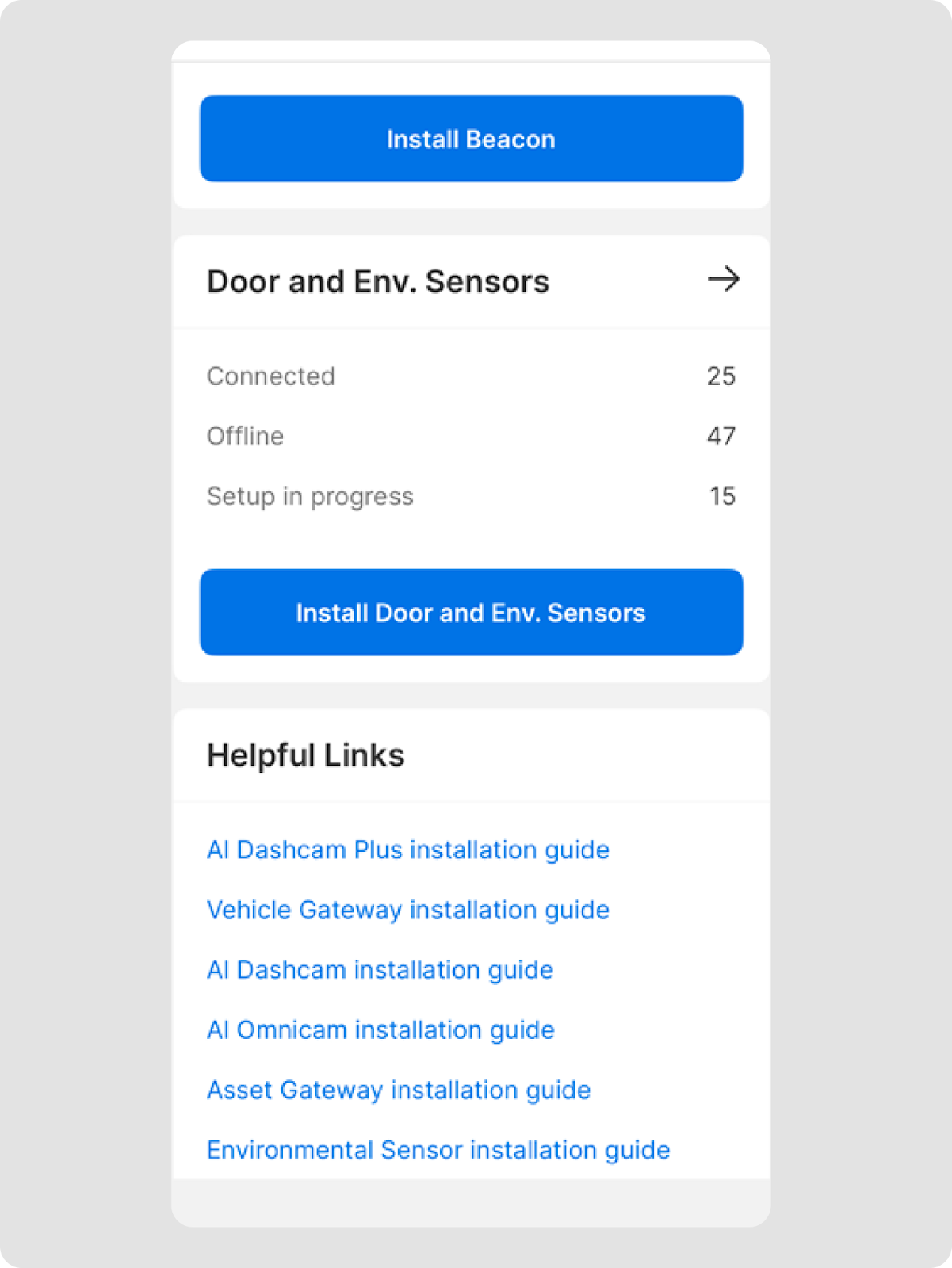The height and width of the screenshot is (1268, 952).
Task: Open AI Omnicam installation guide
Action: pyautogui.click(x=380, y=1031)
